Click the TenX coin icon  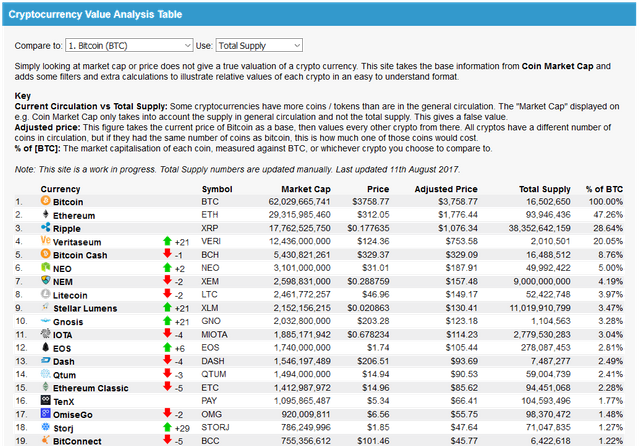tap(45, 400)
